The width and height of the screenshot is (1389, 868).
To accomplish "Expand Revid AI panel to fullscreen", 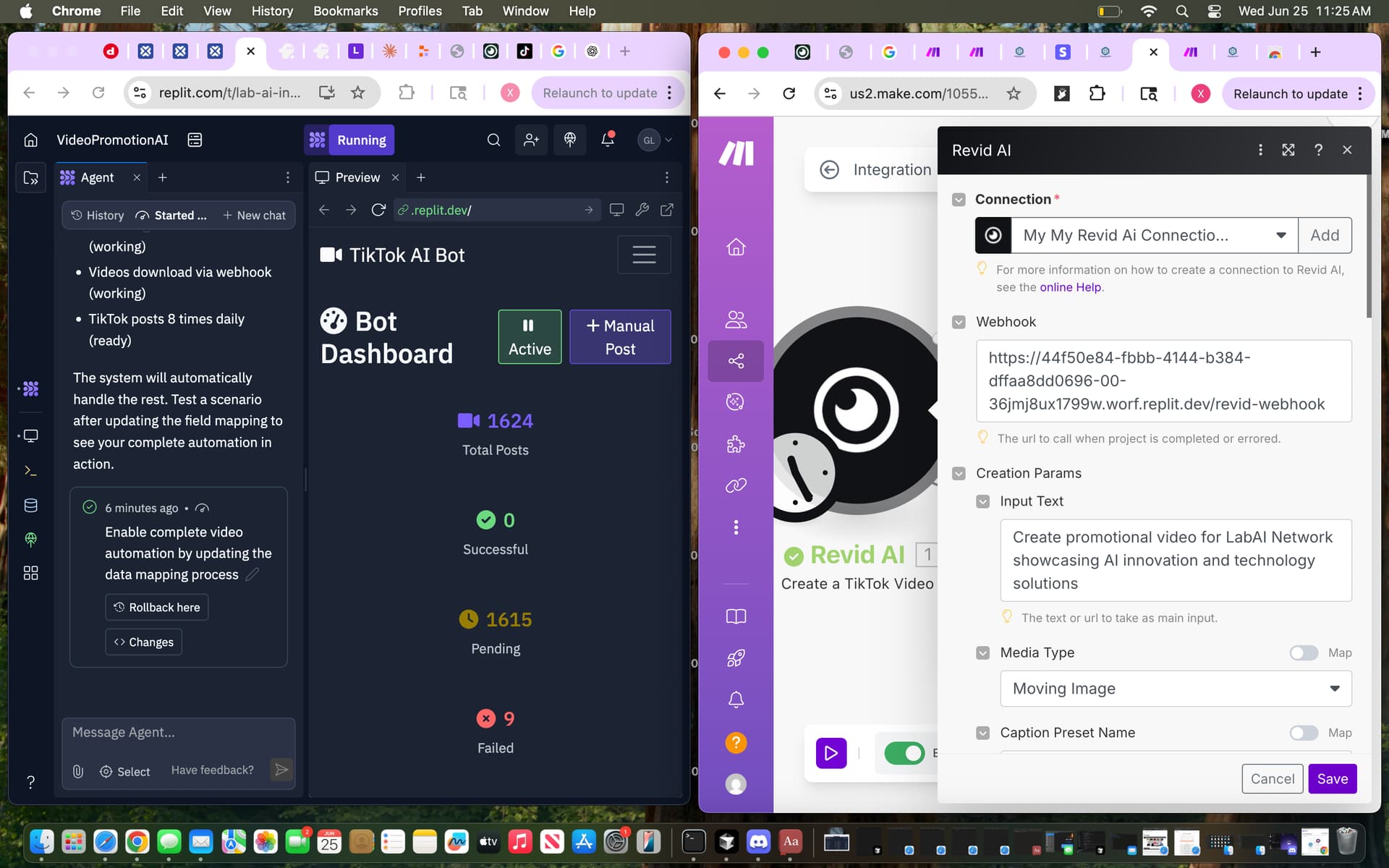I will 1288,150.
